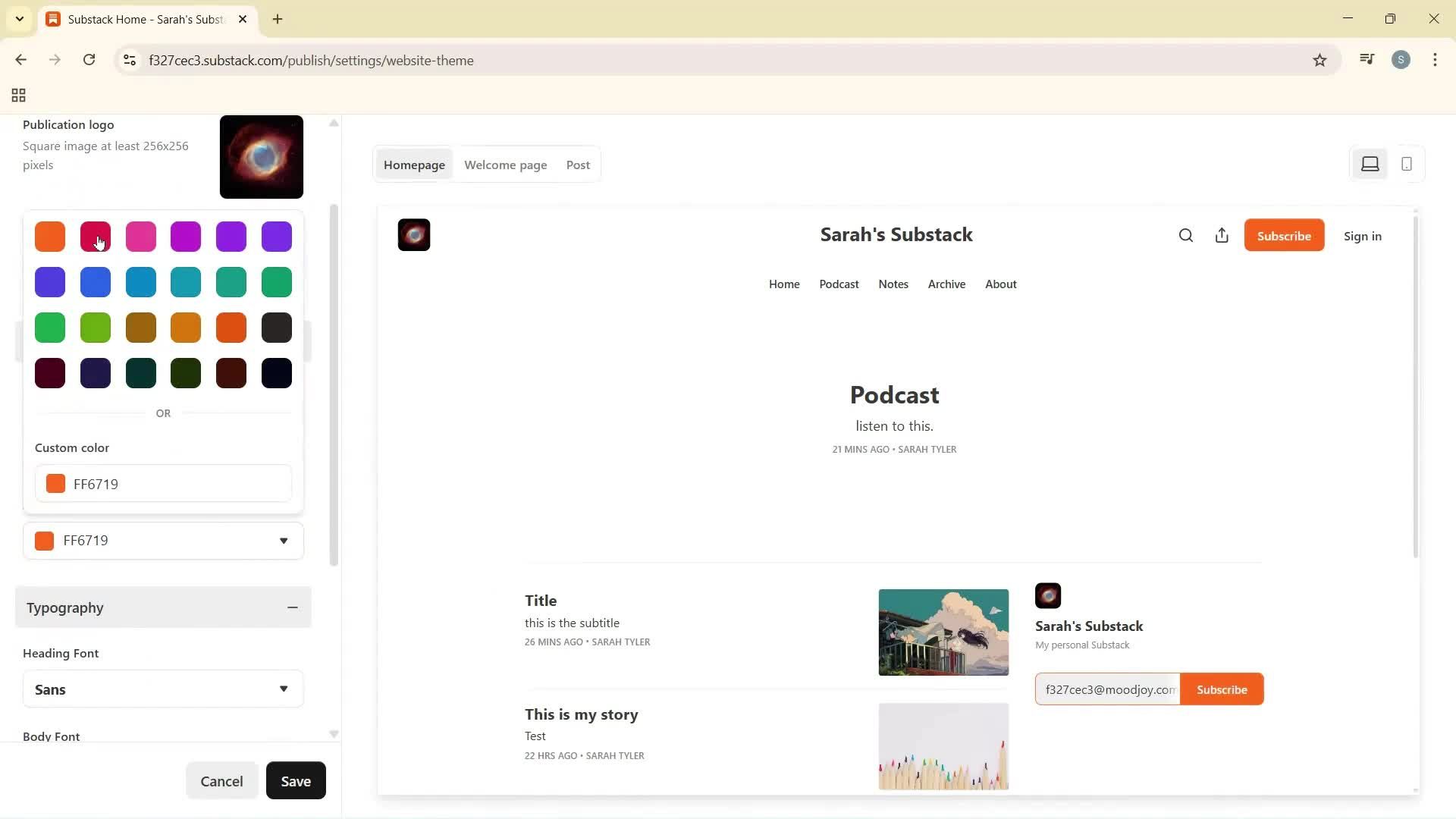1456x819 pixels.
Task: Reload the page
Action: [x=89, y=60]
